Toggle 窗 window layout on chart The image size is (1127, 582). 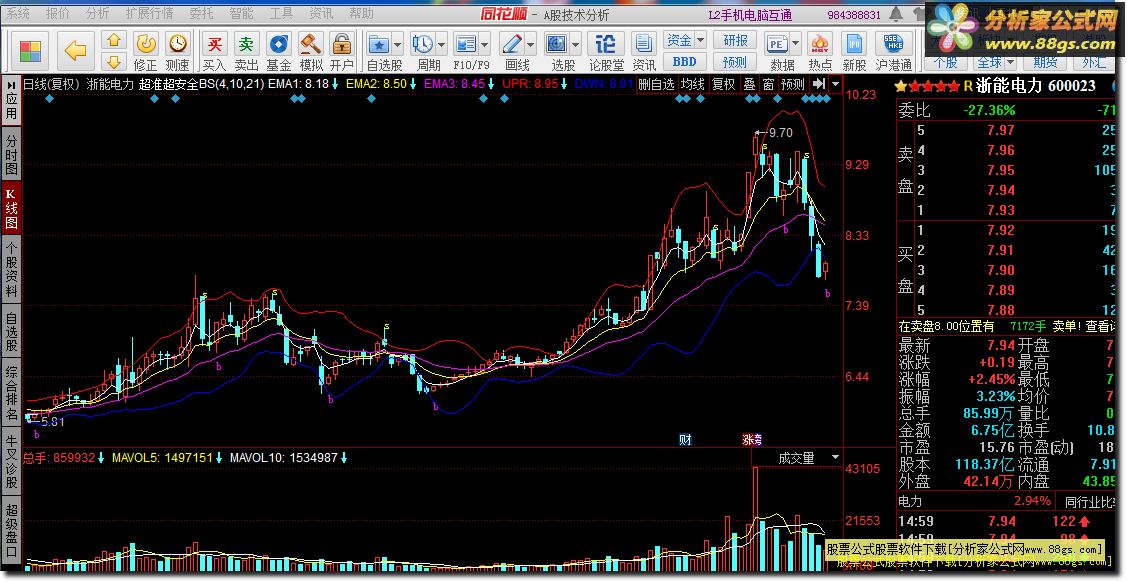[768, 84]
